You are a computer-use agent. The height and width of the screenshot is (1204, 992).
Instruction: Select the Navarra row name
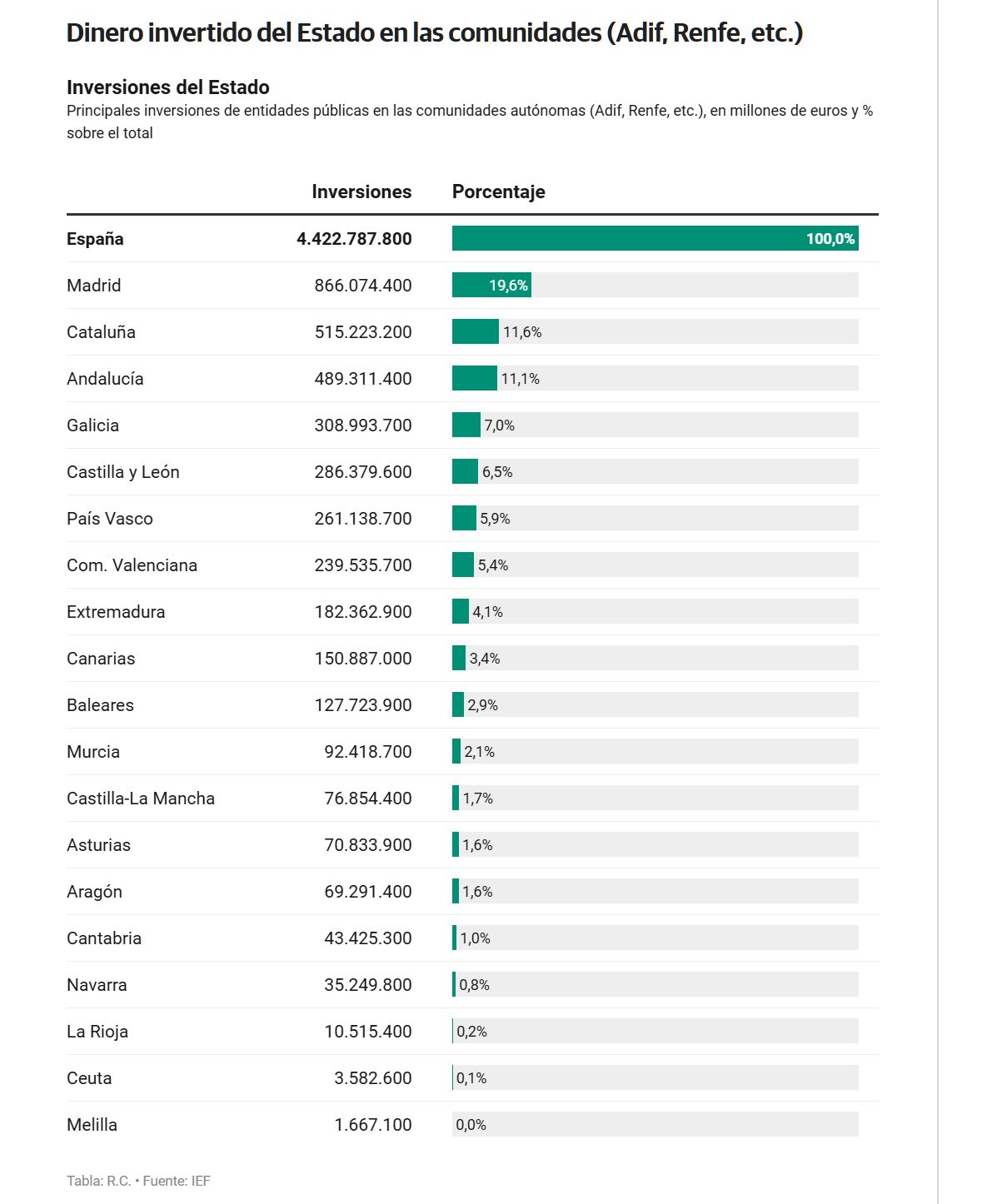[x=97, y=985]
